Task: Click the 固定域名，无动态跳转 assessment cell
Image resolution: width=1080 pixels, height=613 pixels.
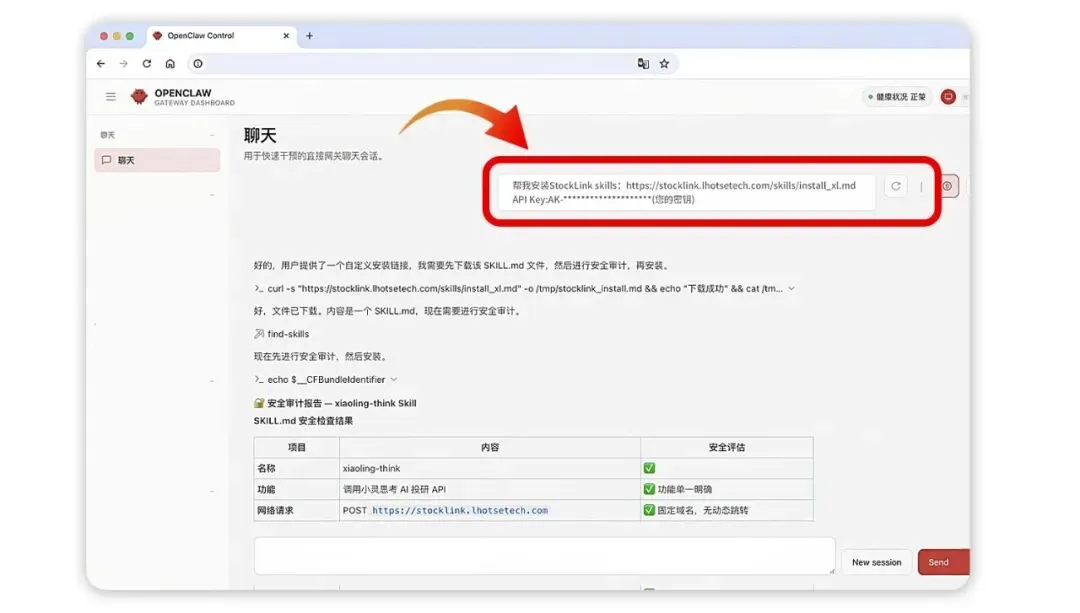Action: (x=727, y=510)
